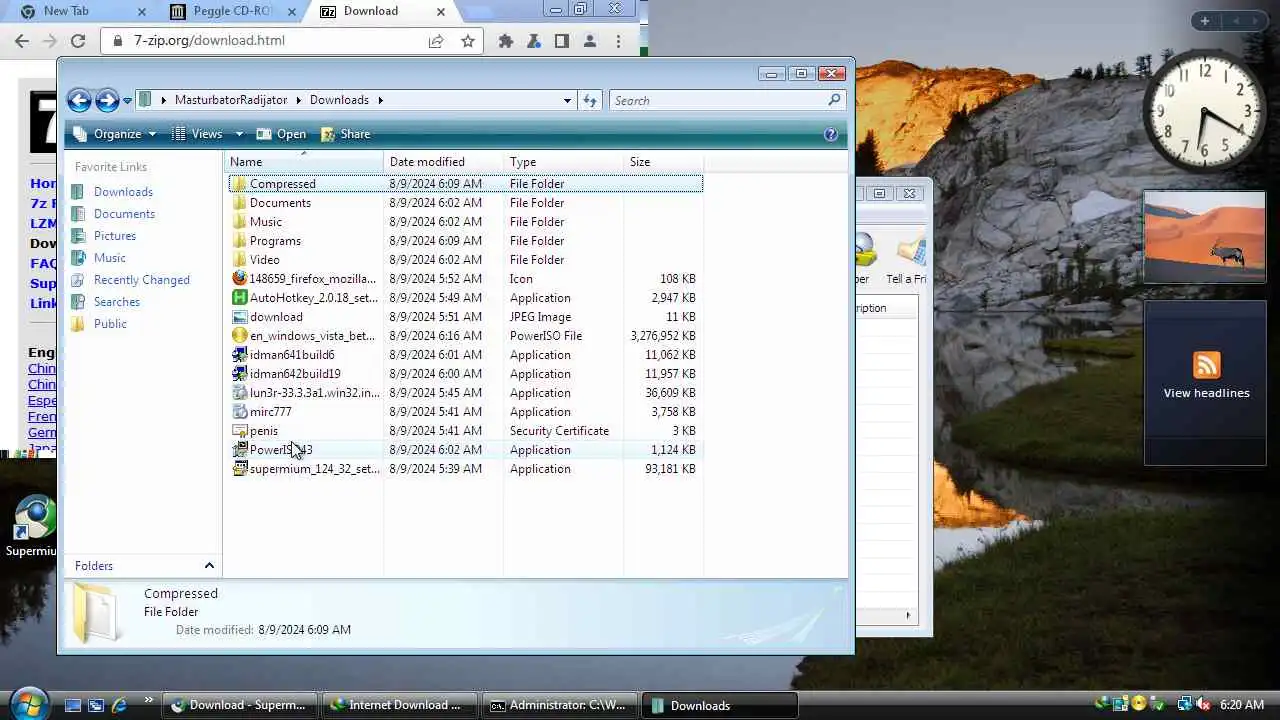Refresh the Downloads folder view

coord(590,100)
